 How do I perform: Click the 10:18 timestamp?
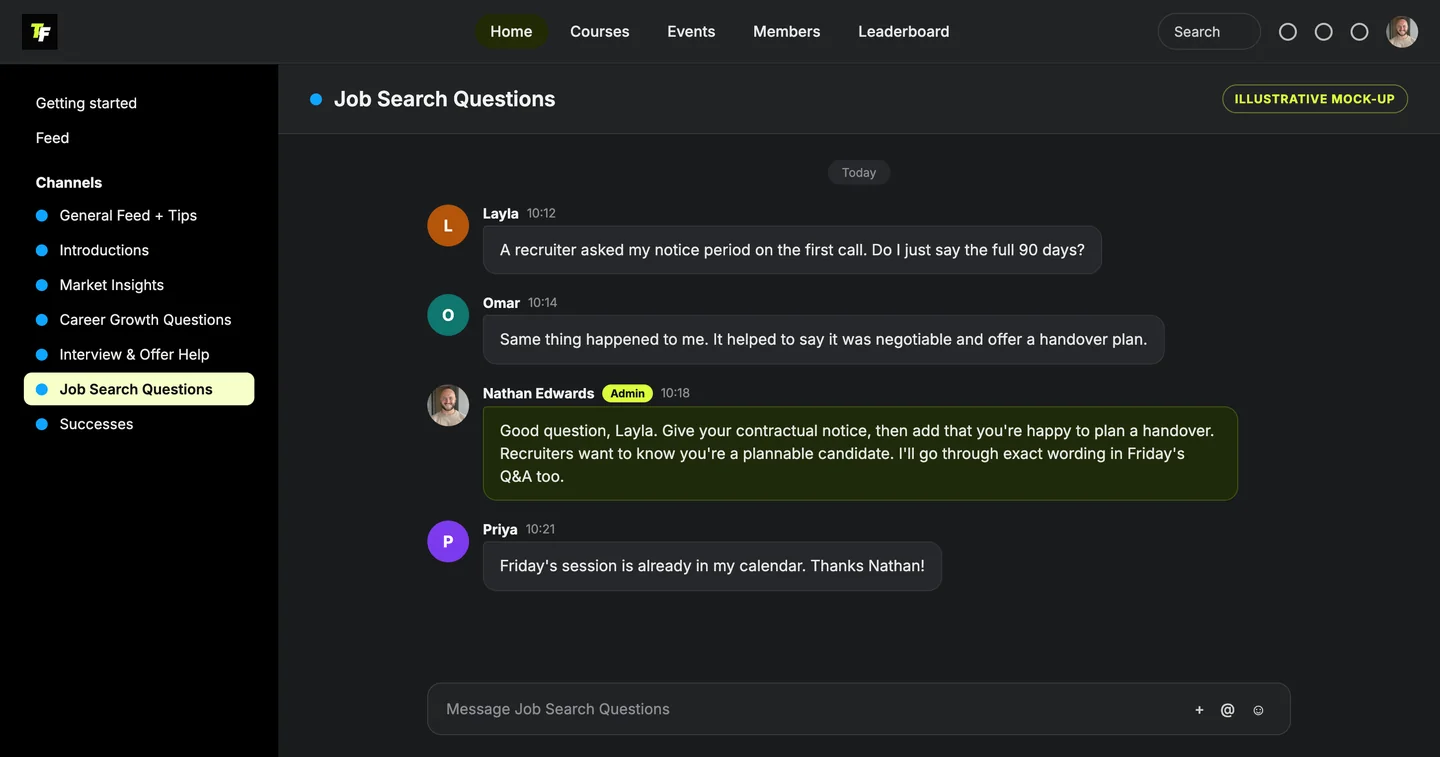point(675,393)
